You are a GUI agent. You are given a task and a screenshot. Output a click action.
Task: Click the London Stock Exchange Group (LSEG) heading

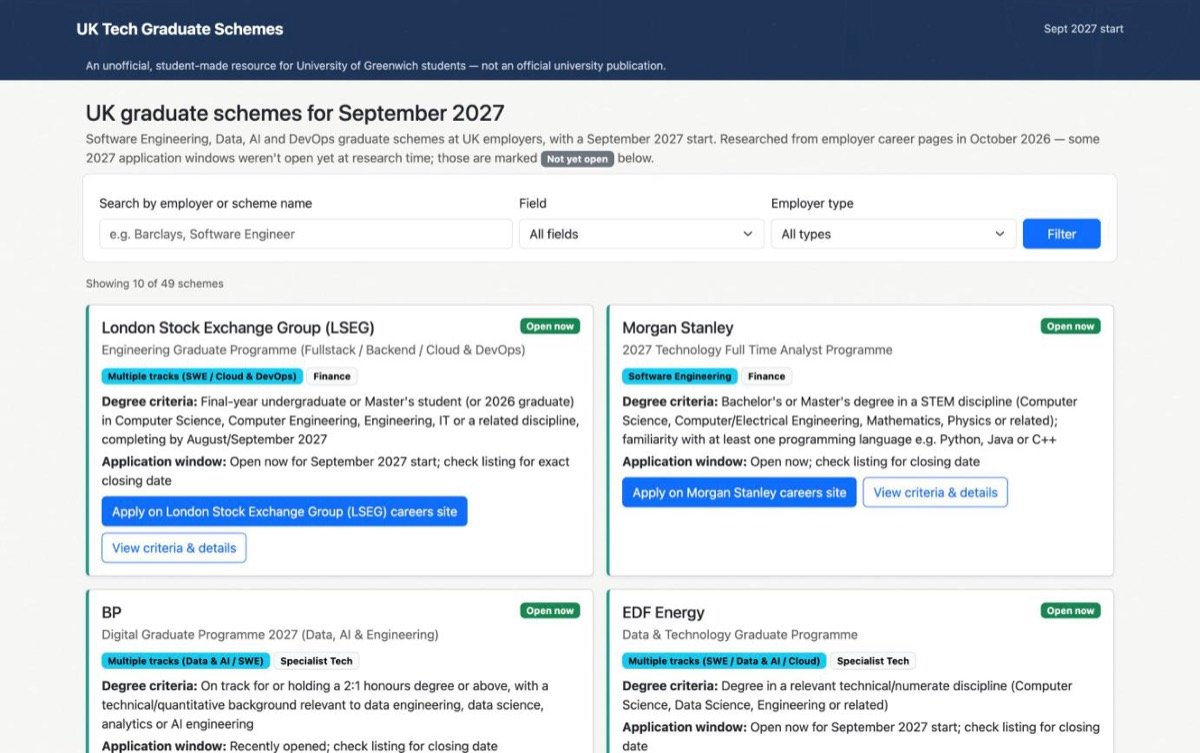coord(238,327)
